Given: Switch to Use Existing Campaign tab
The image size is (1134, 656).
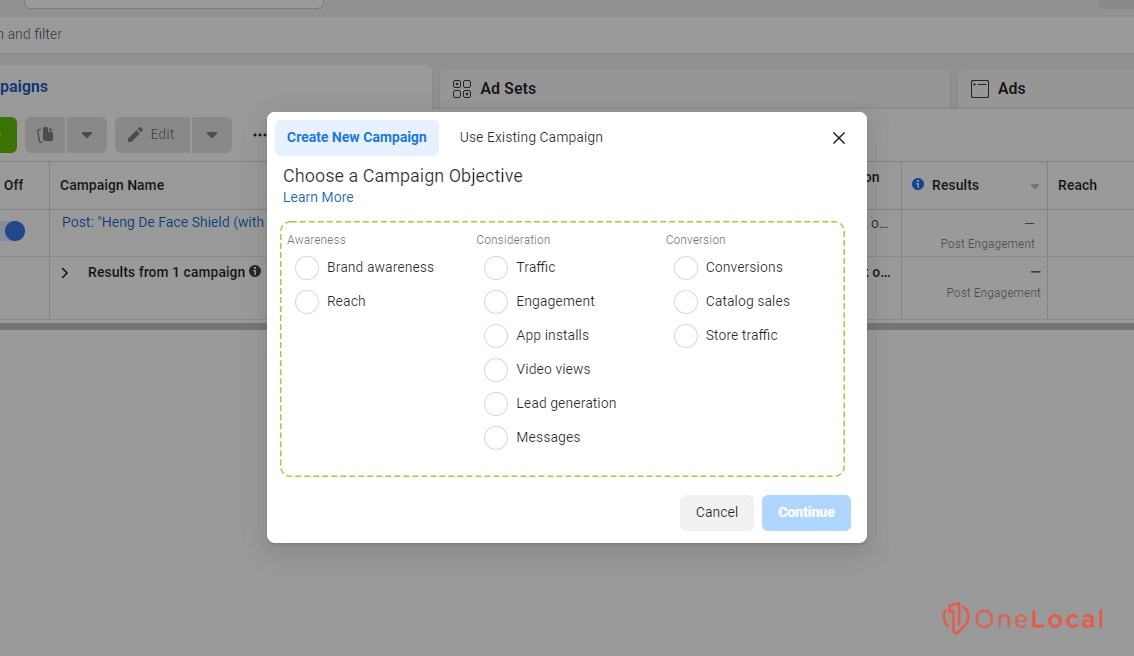Looking at the screenshot, I should 531,137.
